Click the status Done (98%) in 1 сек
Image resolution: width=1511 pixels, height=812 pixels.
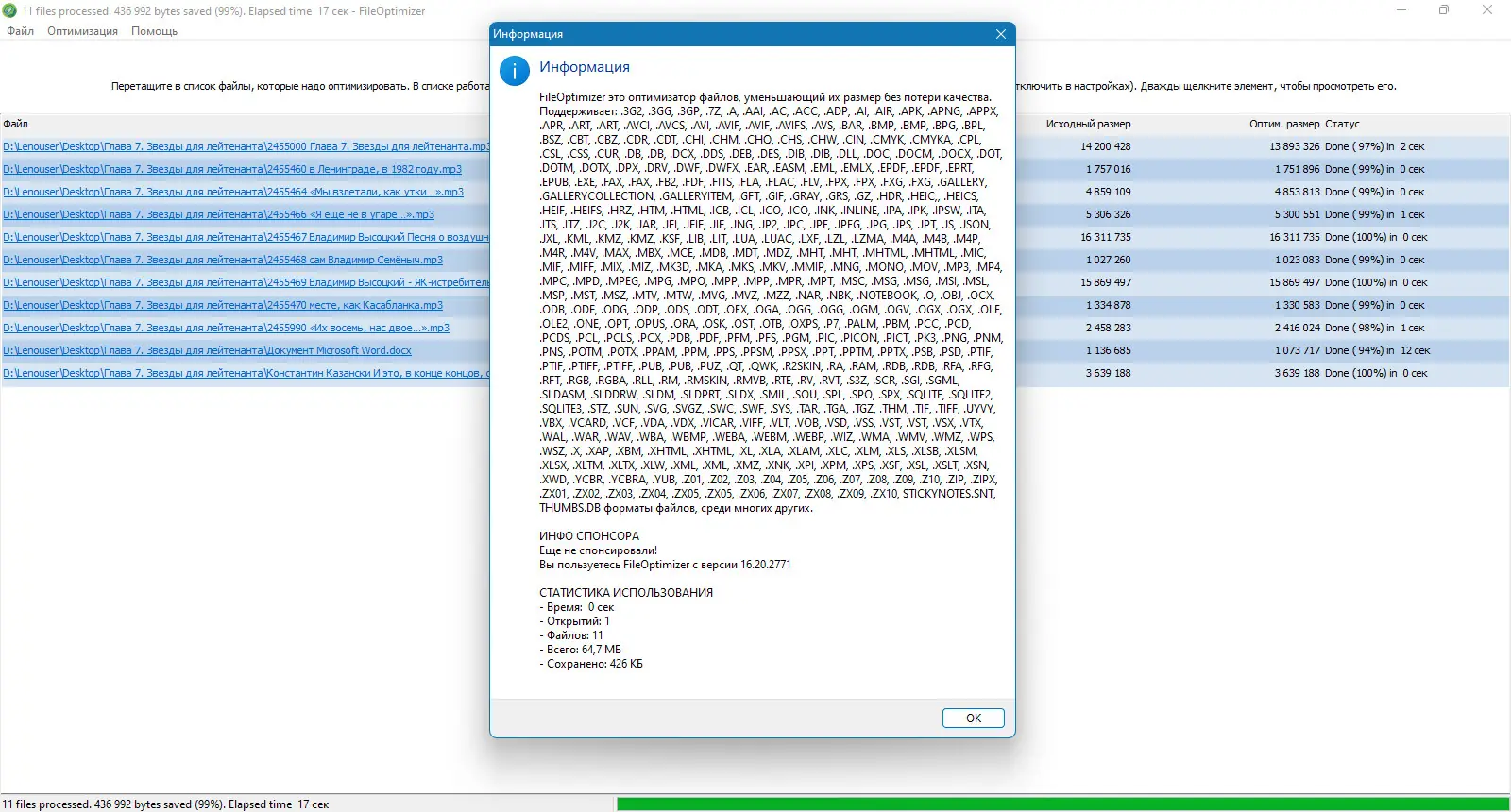[x=1374, y=328]
